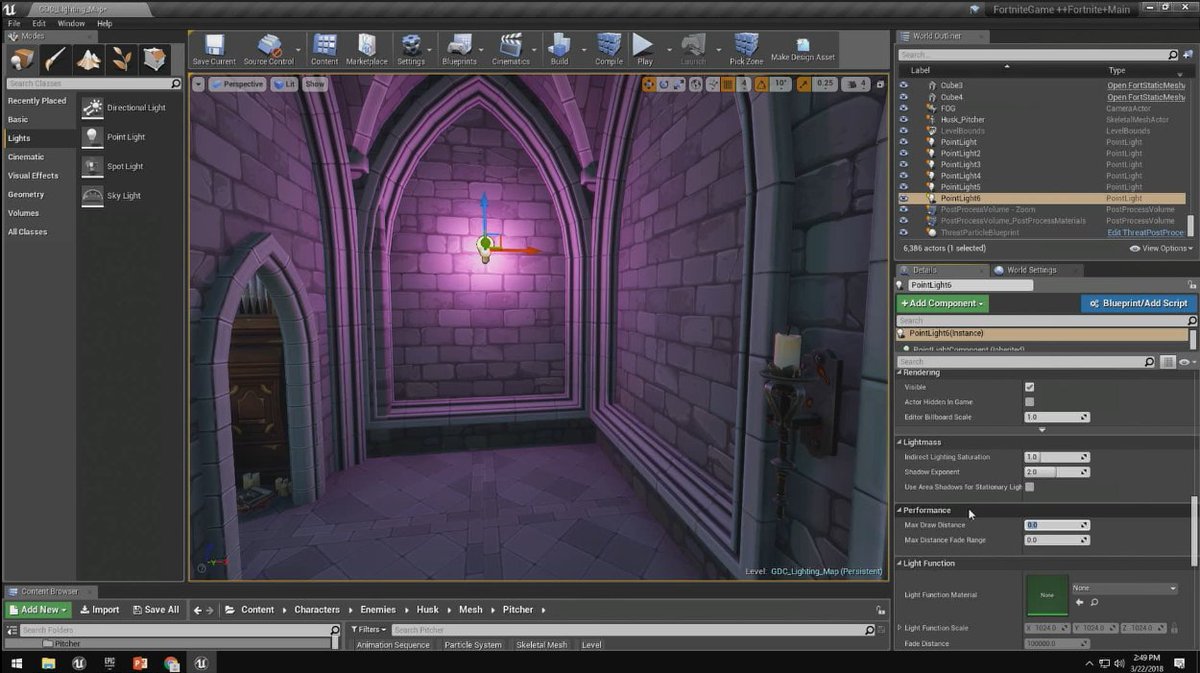Open the Help menu
Screen dimensions: 1200x673
click(x=105, y=23)
